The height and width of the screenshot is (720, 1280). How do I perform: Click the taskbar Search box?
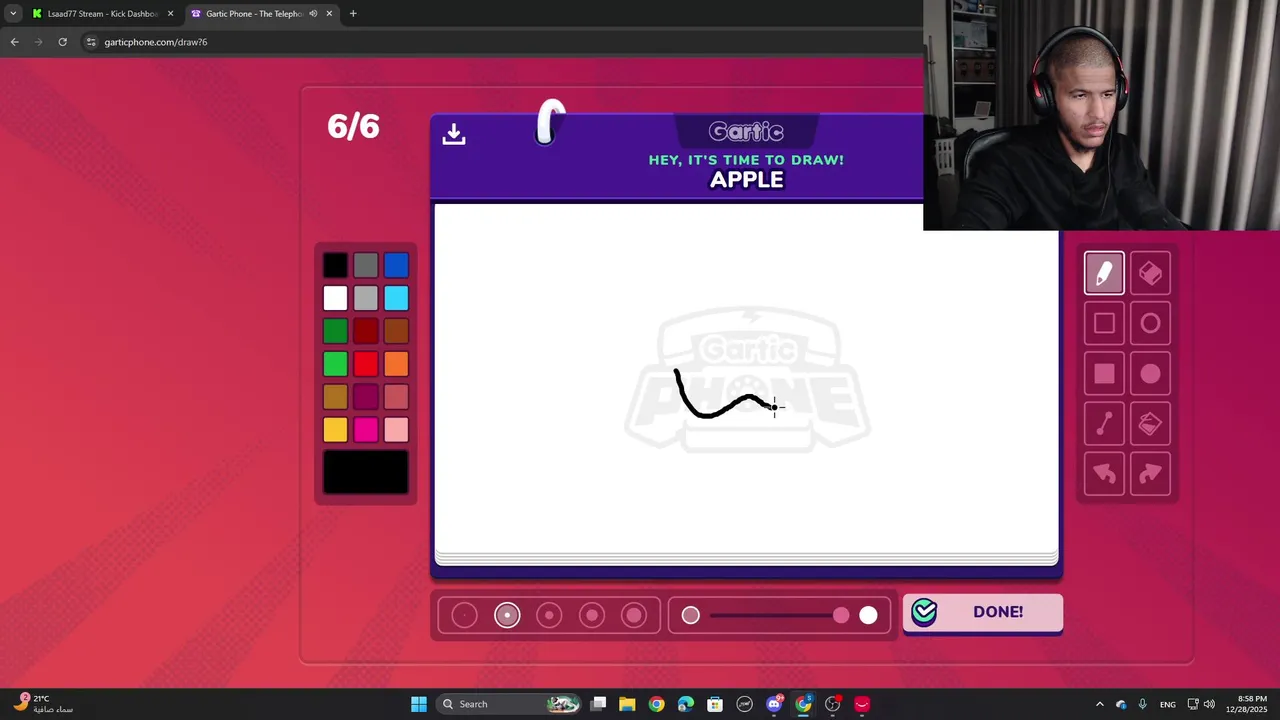(510, 704)
